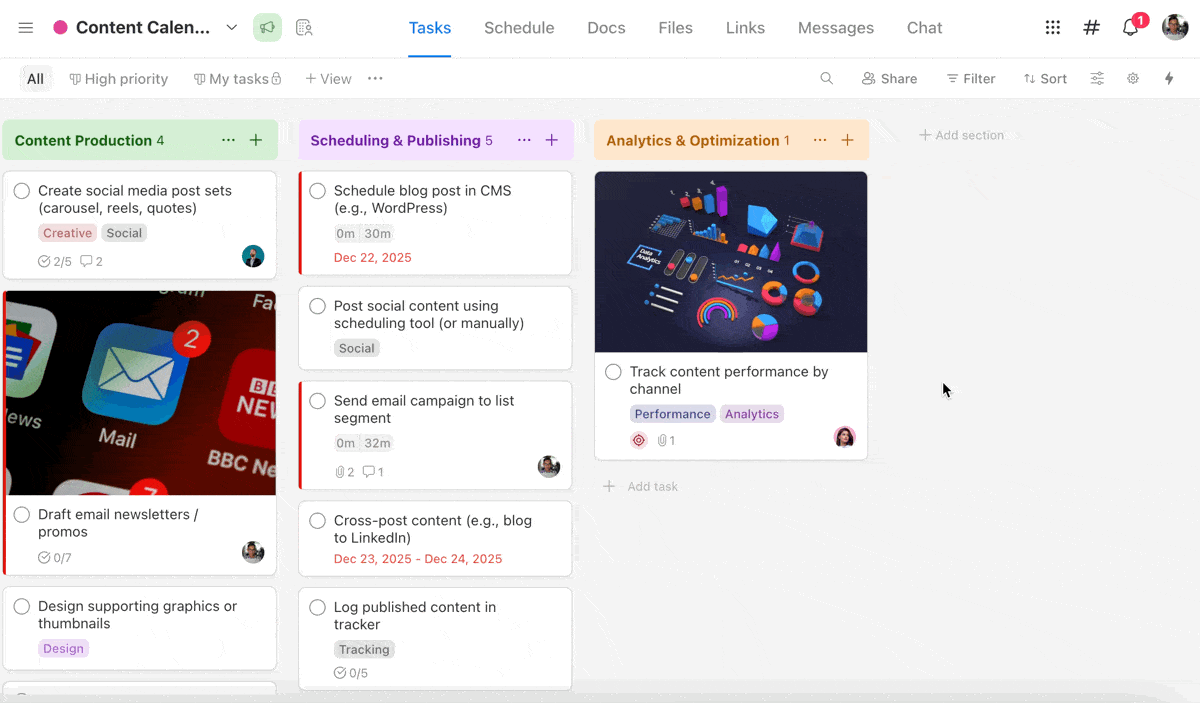The image size is (1200, 703).
Task: Complete Create social media post sets task
Action: [x=22, y=191]
